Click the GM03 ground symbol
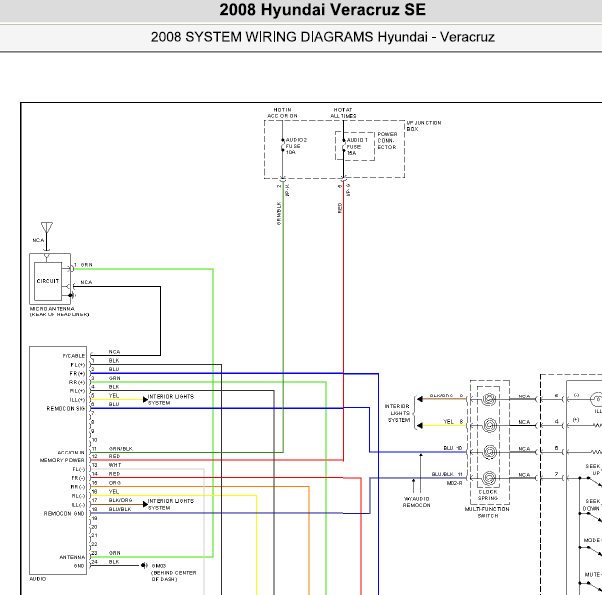 point(144,565)
